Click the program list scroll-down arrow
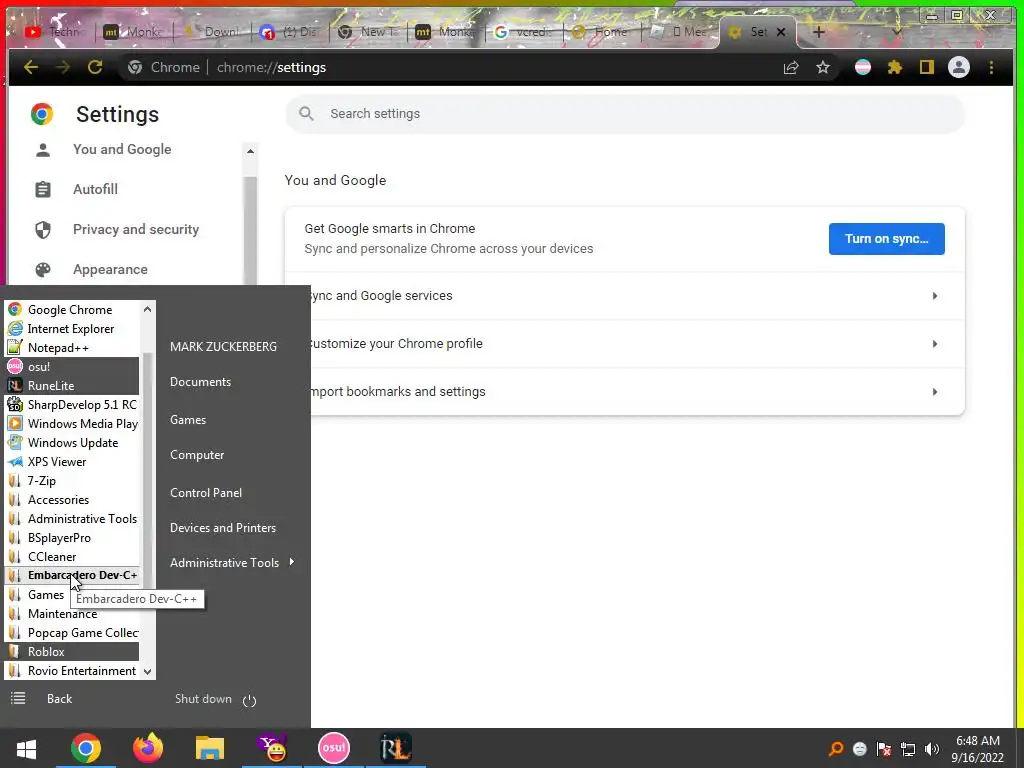The height and width of the screenshot is (768, 1024). [148, 671]
